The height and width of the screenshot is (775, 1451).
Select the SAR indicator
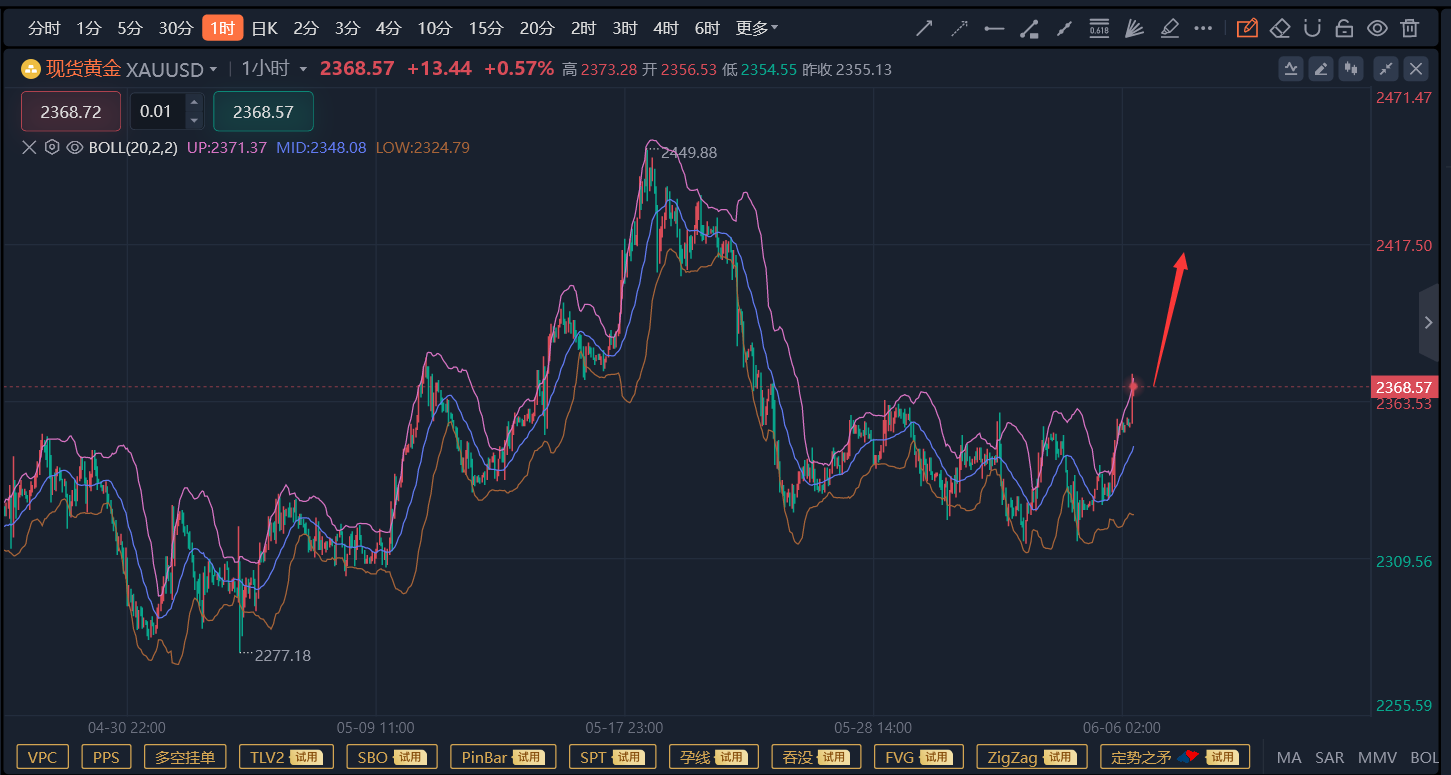tap(1330, 757)
